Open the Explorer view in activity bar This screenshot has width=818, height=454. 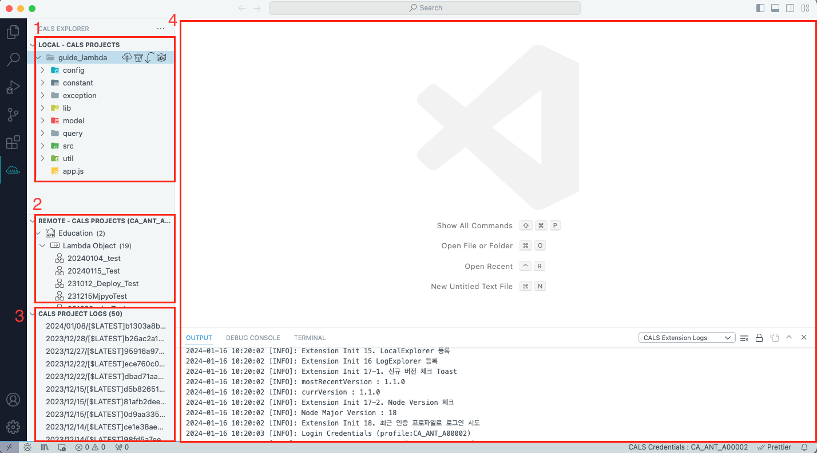(x=13, y=32)
